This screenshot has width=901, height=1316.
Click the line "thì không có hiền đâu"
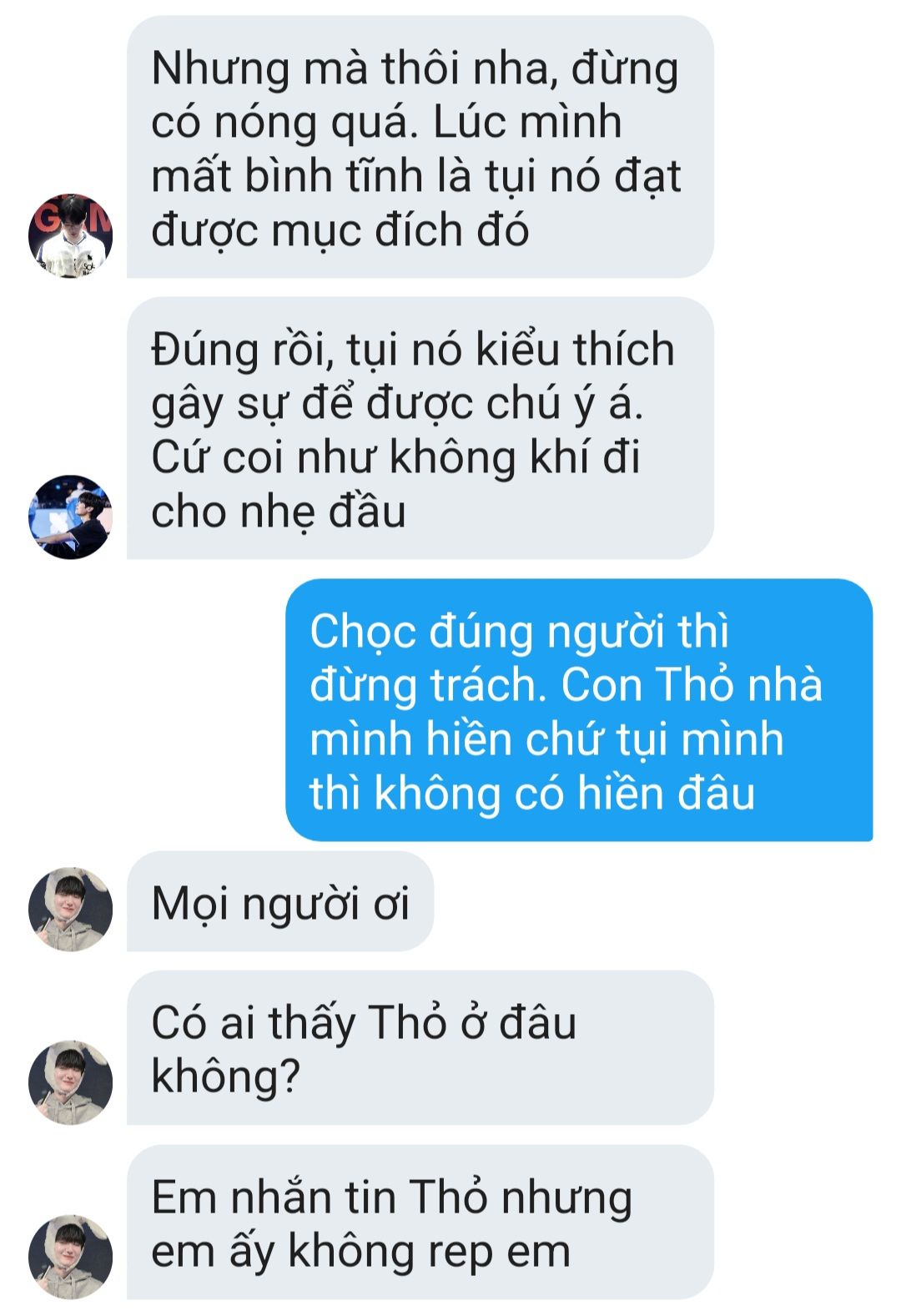tap(532, 793)
